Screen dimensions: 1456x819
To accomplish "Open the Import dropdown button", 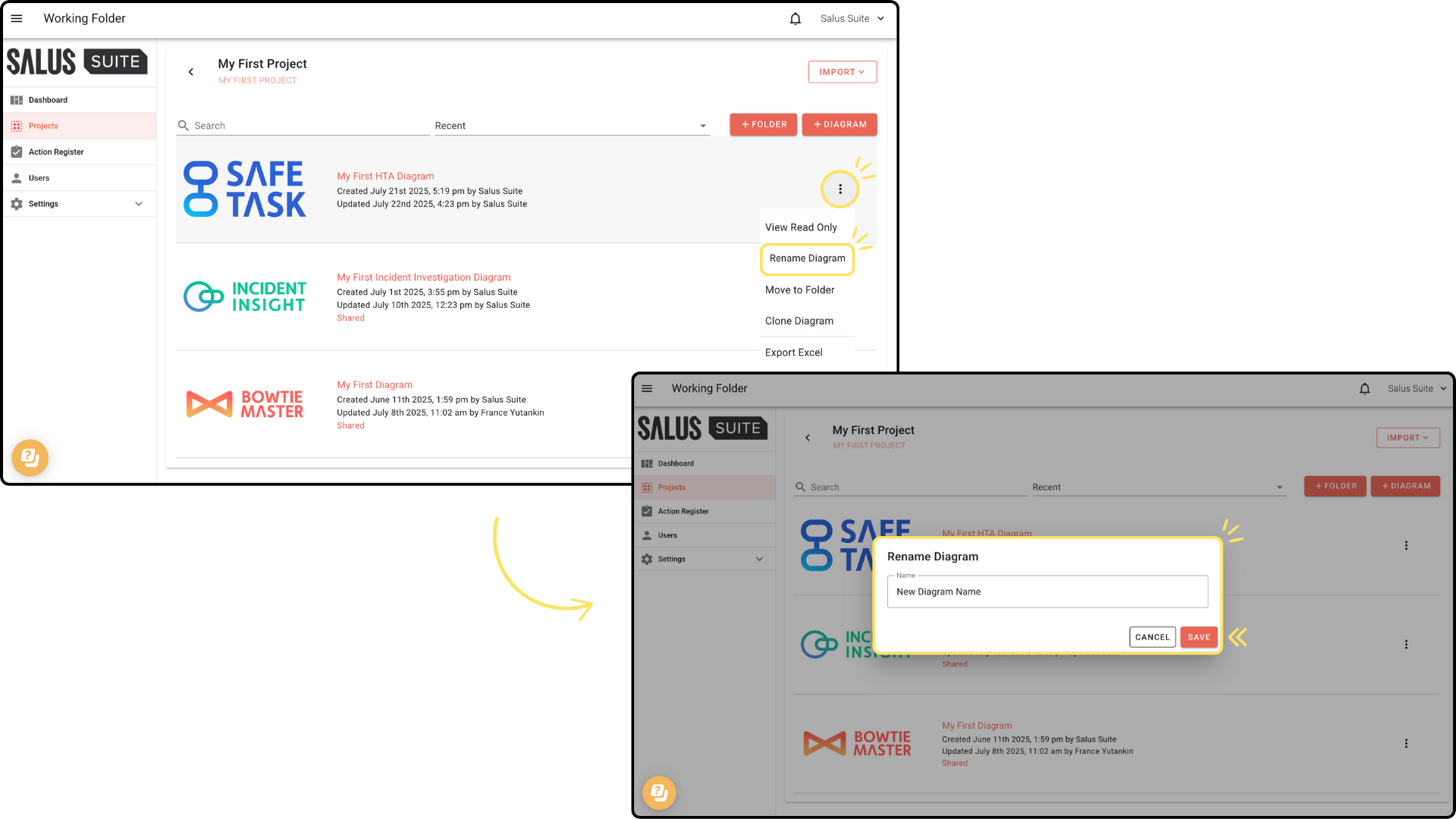I will point(842,72).
